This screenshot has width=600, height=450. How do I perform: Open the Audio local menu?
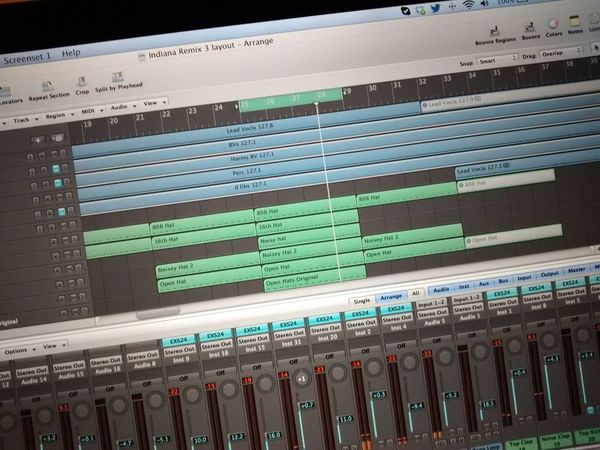[x=123, y=107]
